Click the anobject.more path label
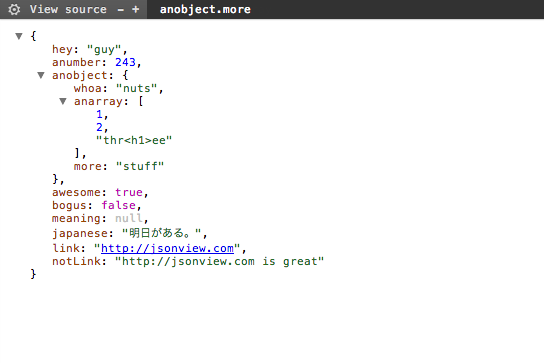This screenshot has width=544, height=363. [205, 9]
